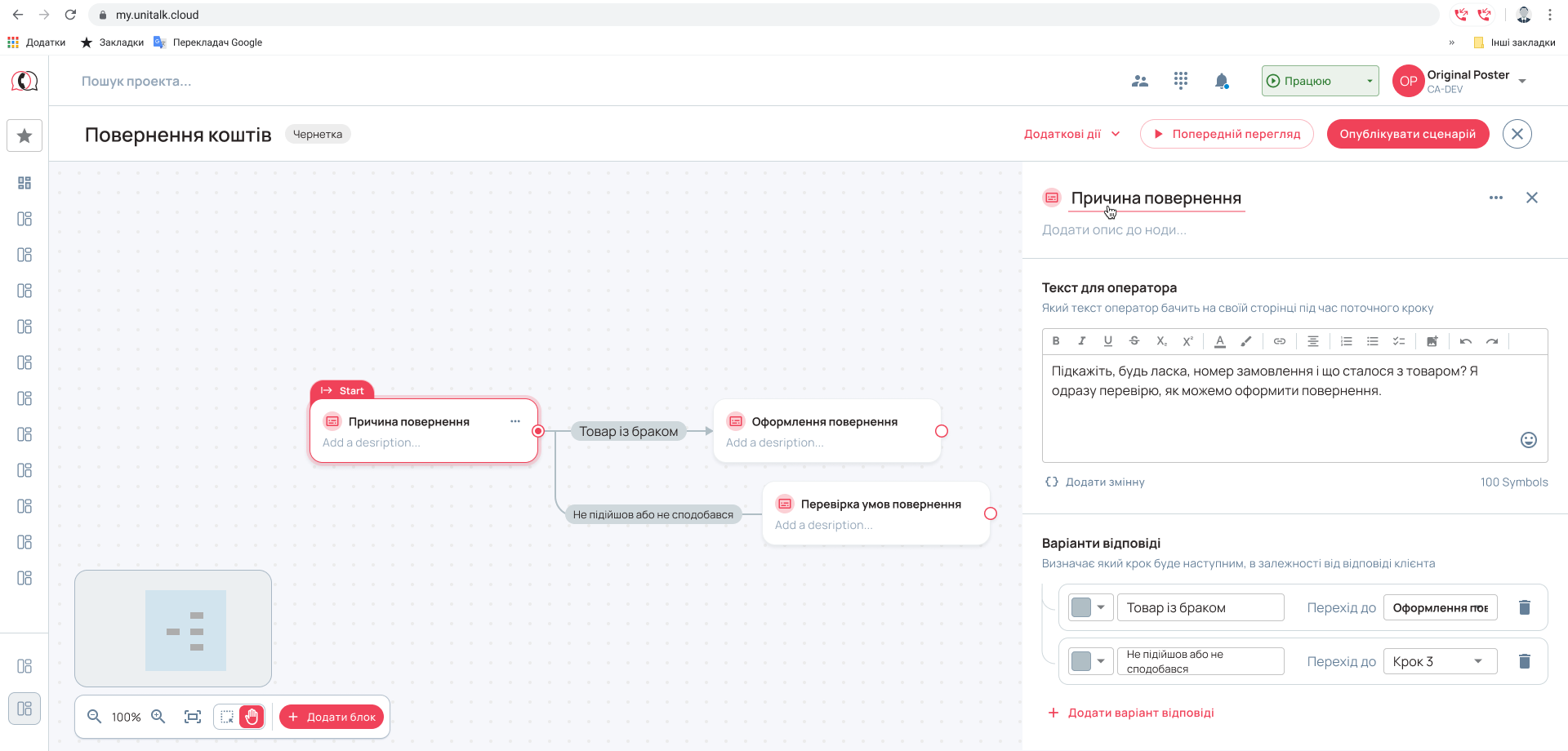Open the Працюю status dropdown
This screenshot has width=1568, height=751.
click(x=1320, y=81)
